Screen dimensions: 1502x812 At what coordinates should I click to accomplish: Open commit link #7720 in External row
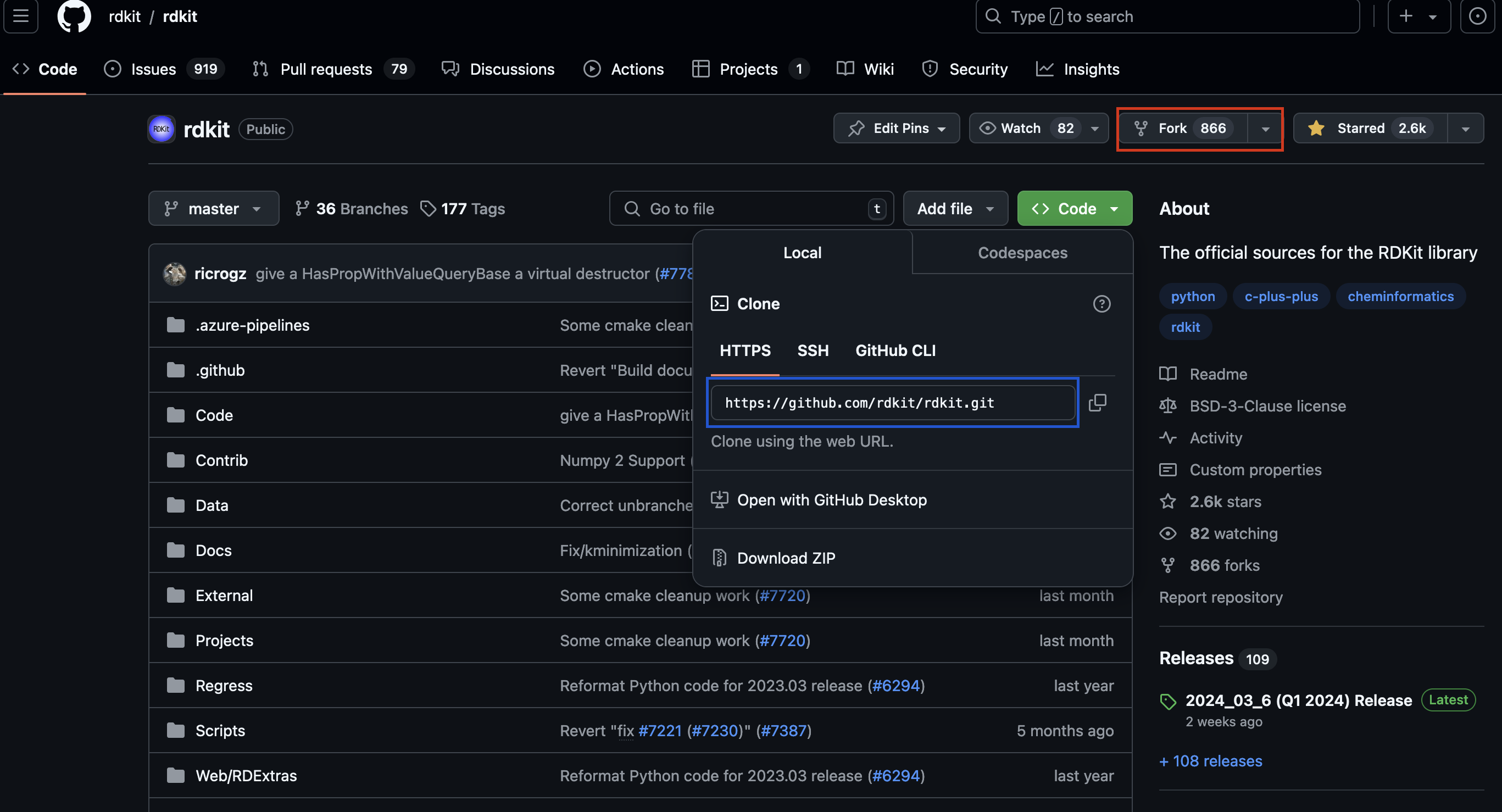coord(782,596)
